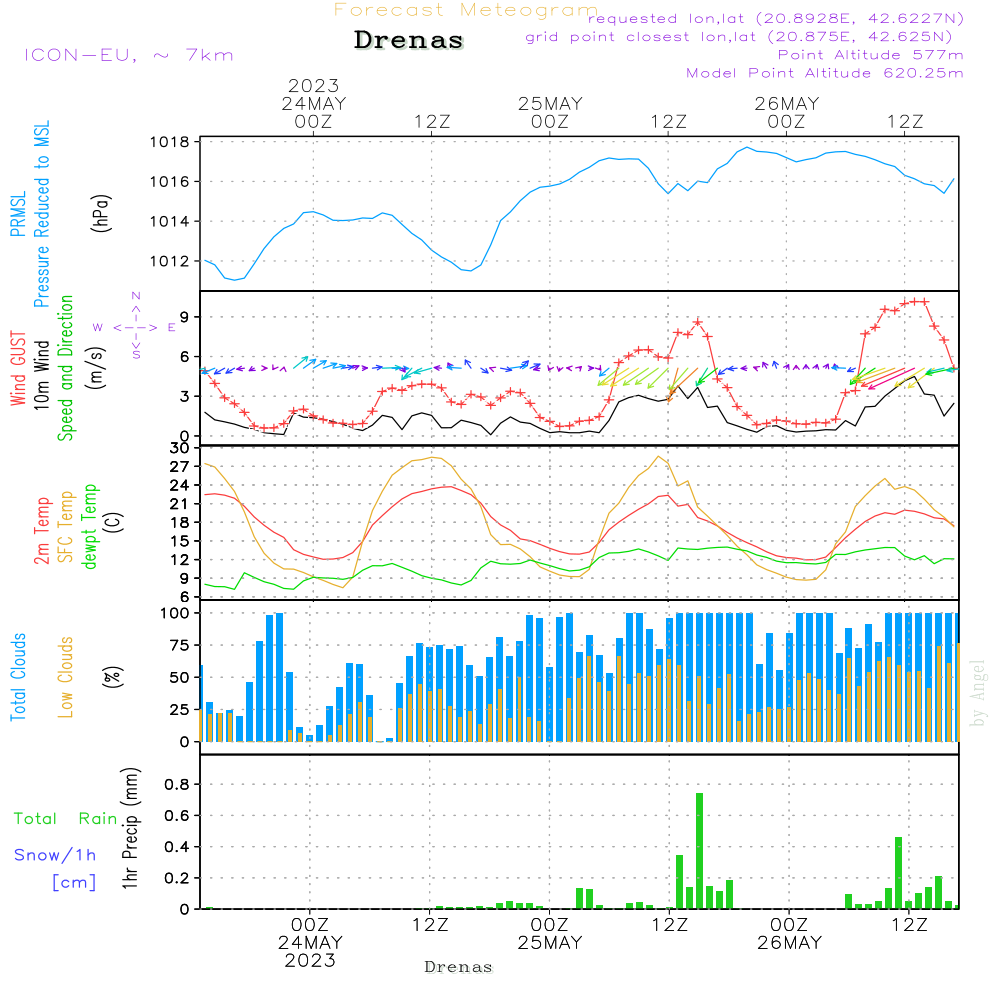The width and height of the screenshot is (1000, 1000).
Task: Select the top '25MAY' date label
Action: tap(550, 103)
